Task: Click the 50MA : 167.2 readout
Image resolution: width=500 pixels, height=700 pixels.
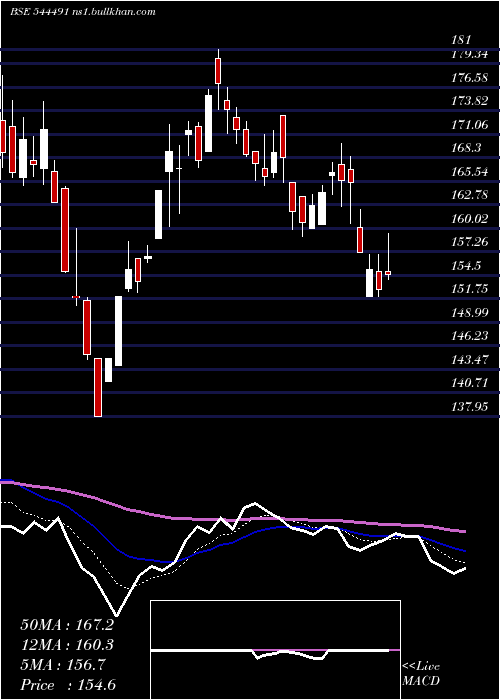Action: tap(67, 625)
